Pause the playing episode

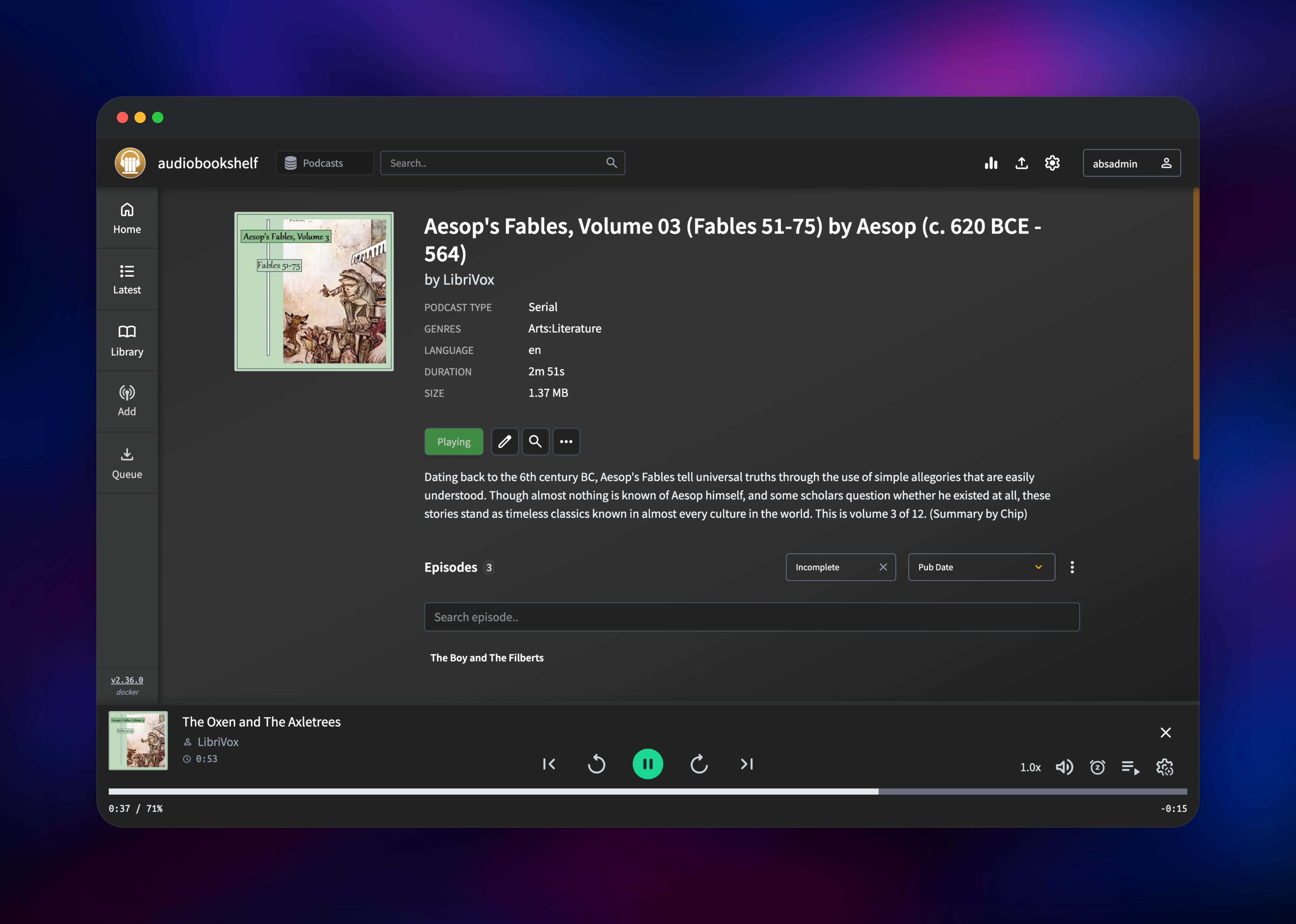point(648,764)
